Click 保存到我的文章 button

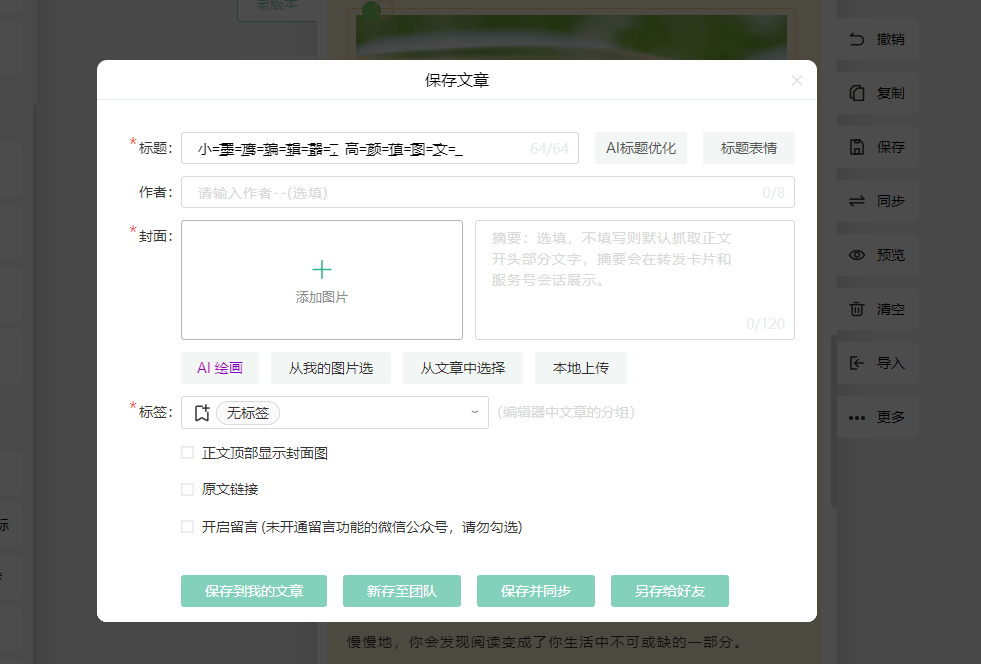254,591
